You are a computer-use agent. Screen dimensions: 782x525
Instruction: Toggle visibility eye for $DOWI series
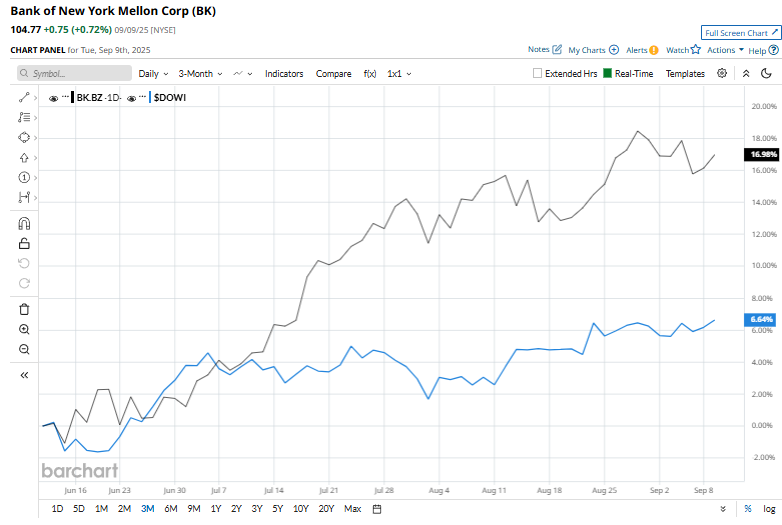click(131, 98)
